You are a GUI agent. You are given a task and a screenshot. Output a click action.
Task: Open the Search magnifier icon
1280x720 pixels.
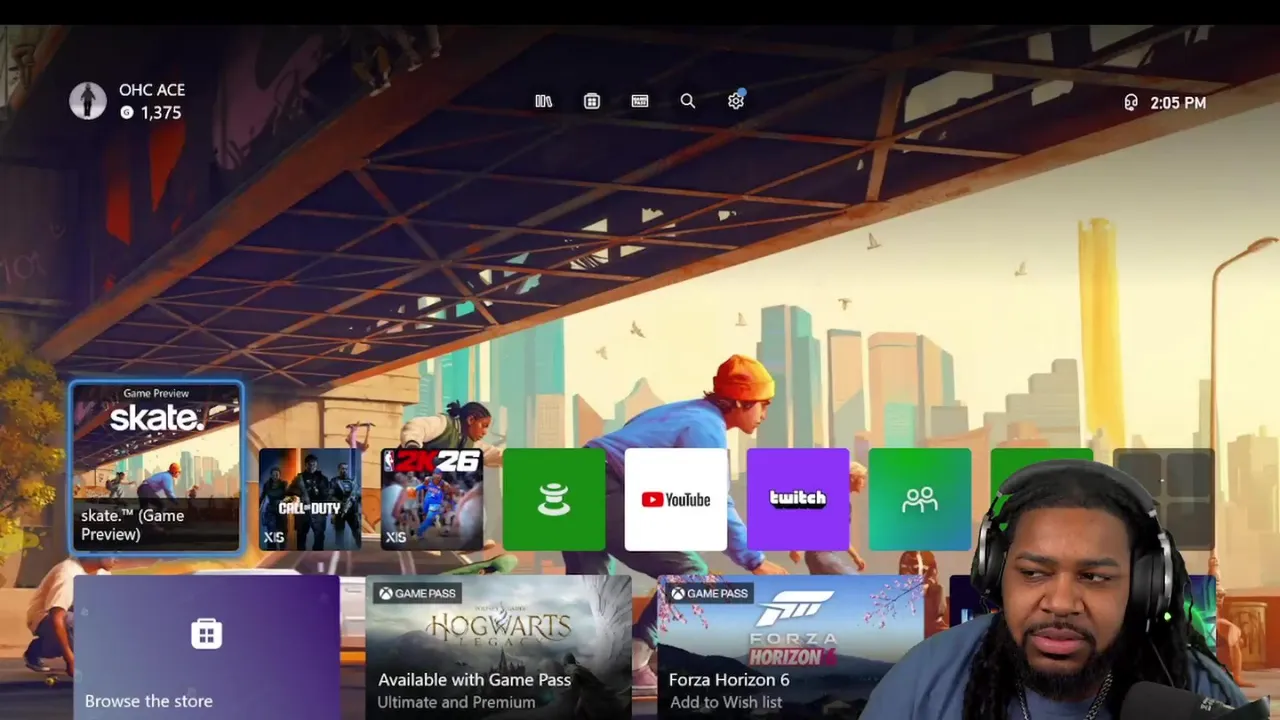(x=688, y=101)
